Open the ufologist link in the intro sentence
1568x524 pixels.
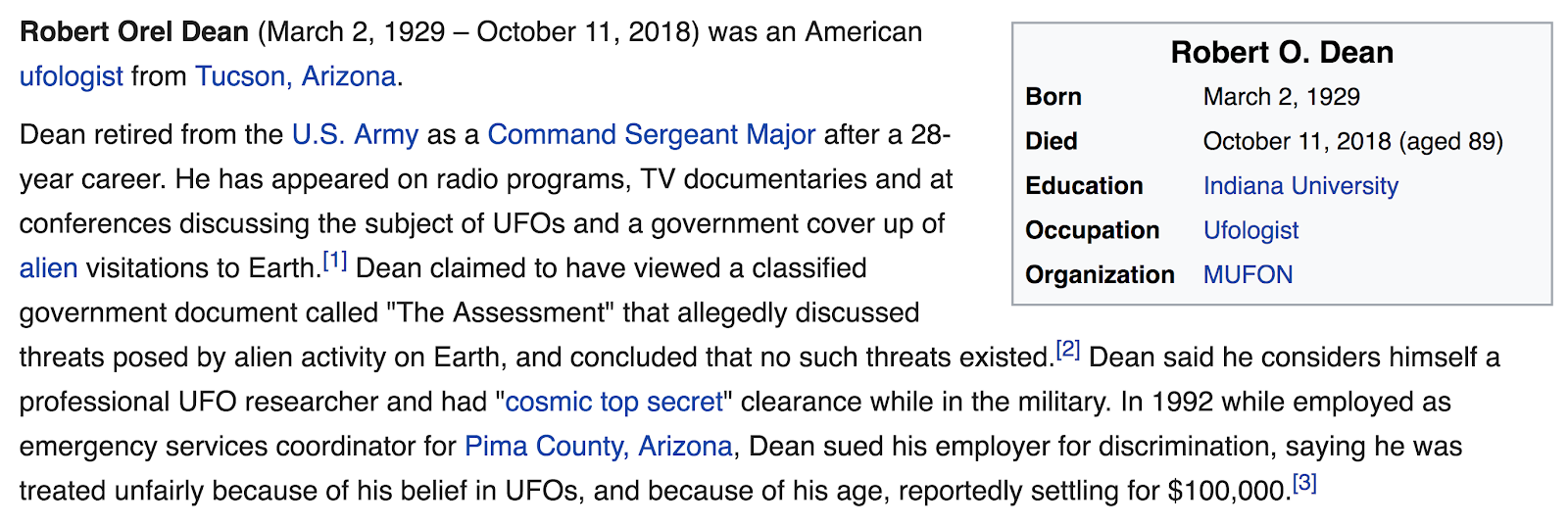coord(72,76)
